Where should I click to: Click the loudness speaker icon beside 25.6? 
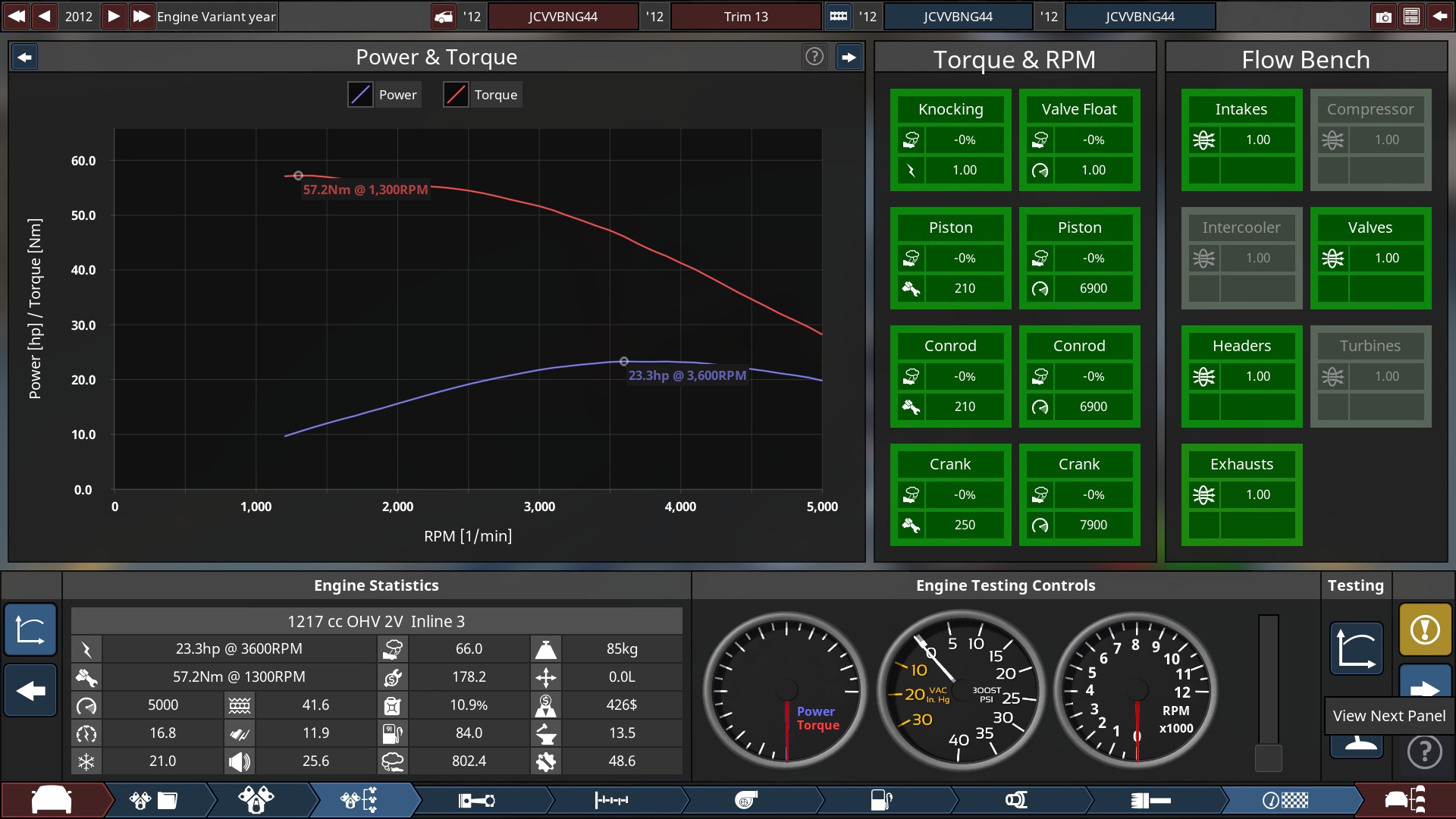pyautogui.click(x=240, y=761)
